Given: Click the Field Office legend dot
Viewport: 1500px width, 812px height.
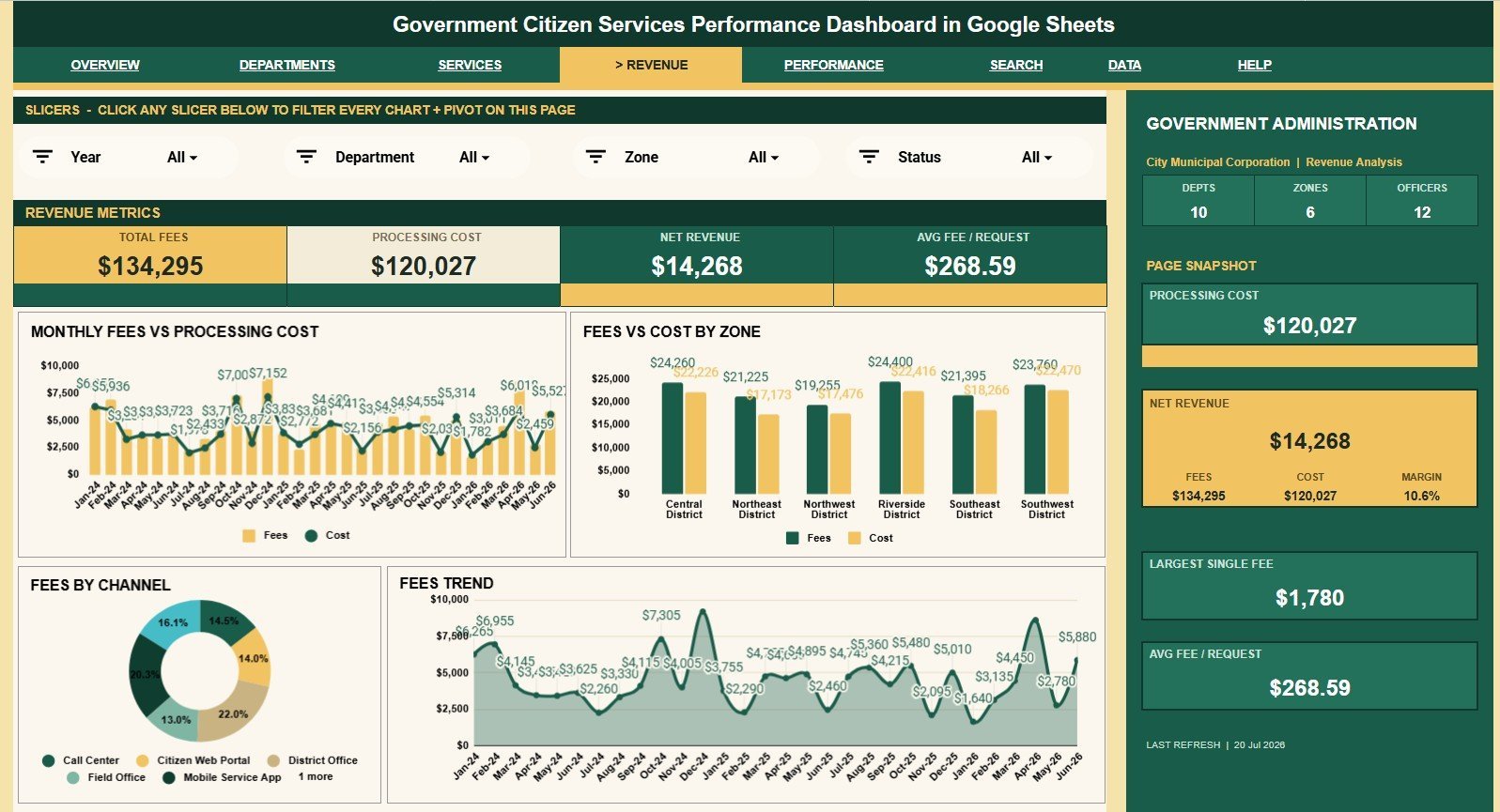Looking at the screenshot, I should (x=73, y=777).
